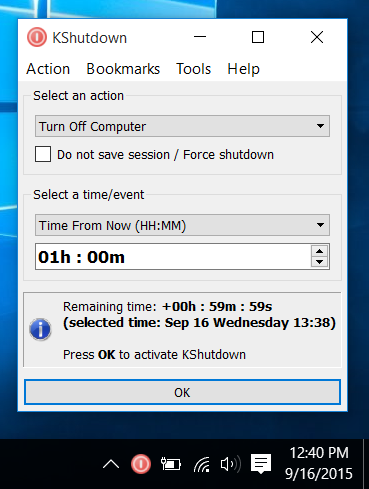Open the Action Center notifications icon
369x489 pixels.
point(261,464)
